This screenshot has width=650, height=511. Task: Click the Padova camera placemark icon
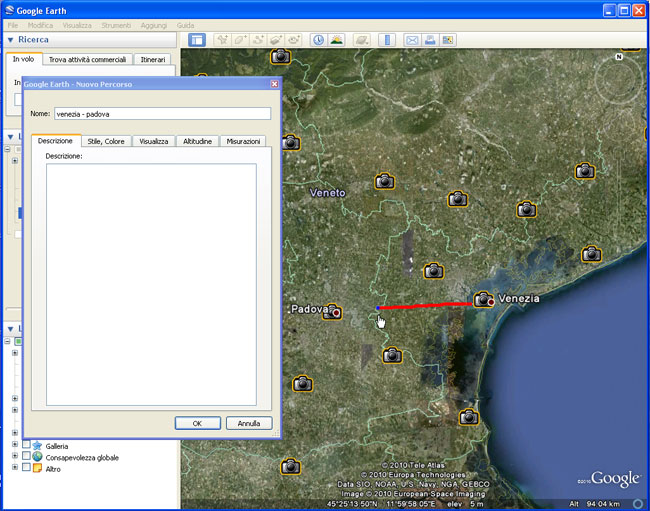332,311
